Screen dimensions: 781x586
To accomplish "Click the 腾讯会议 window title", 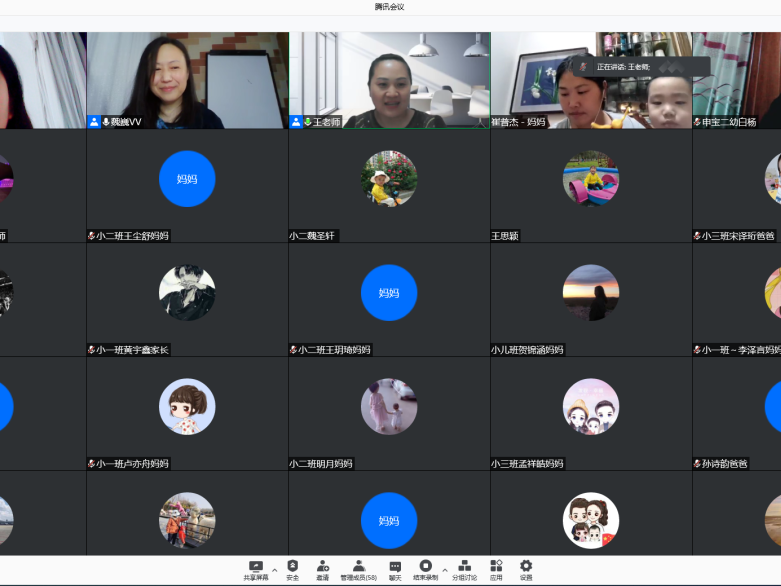I will pyautogui.click(x=390, y=7).
